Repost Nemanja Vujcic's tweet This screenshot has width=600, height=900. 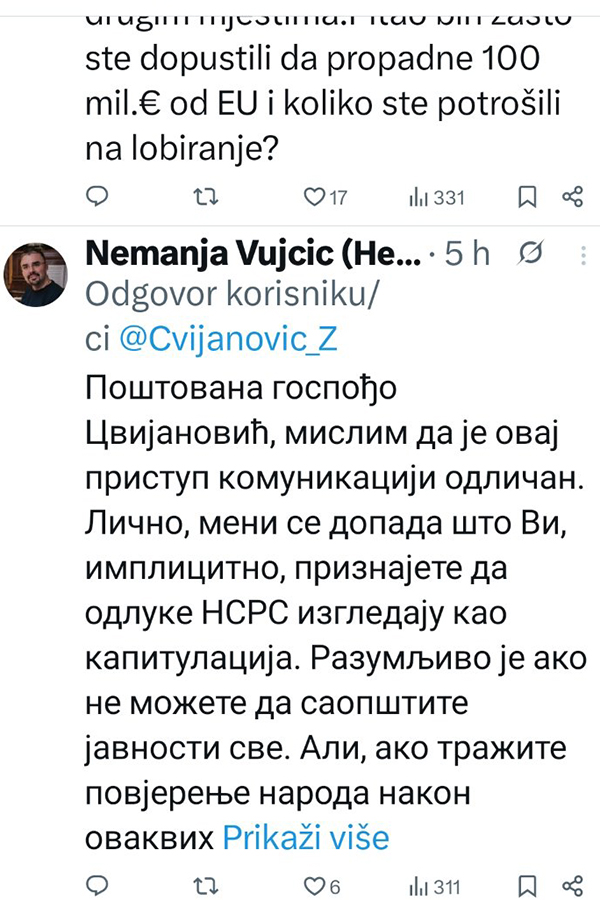click(206, 885)
